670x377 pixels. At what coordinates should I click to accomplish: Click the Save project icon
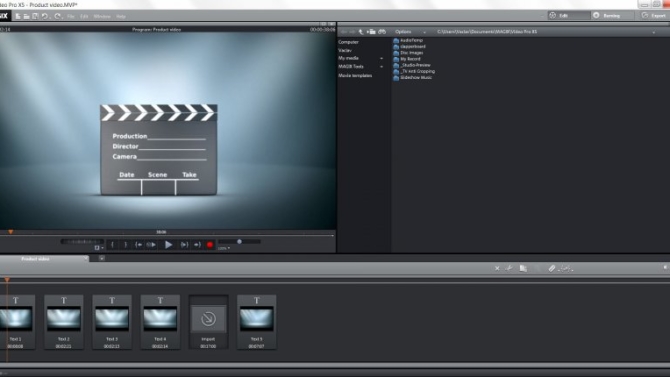tap(35, 16)
